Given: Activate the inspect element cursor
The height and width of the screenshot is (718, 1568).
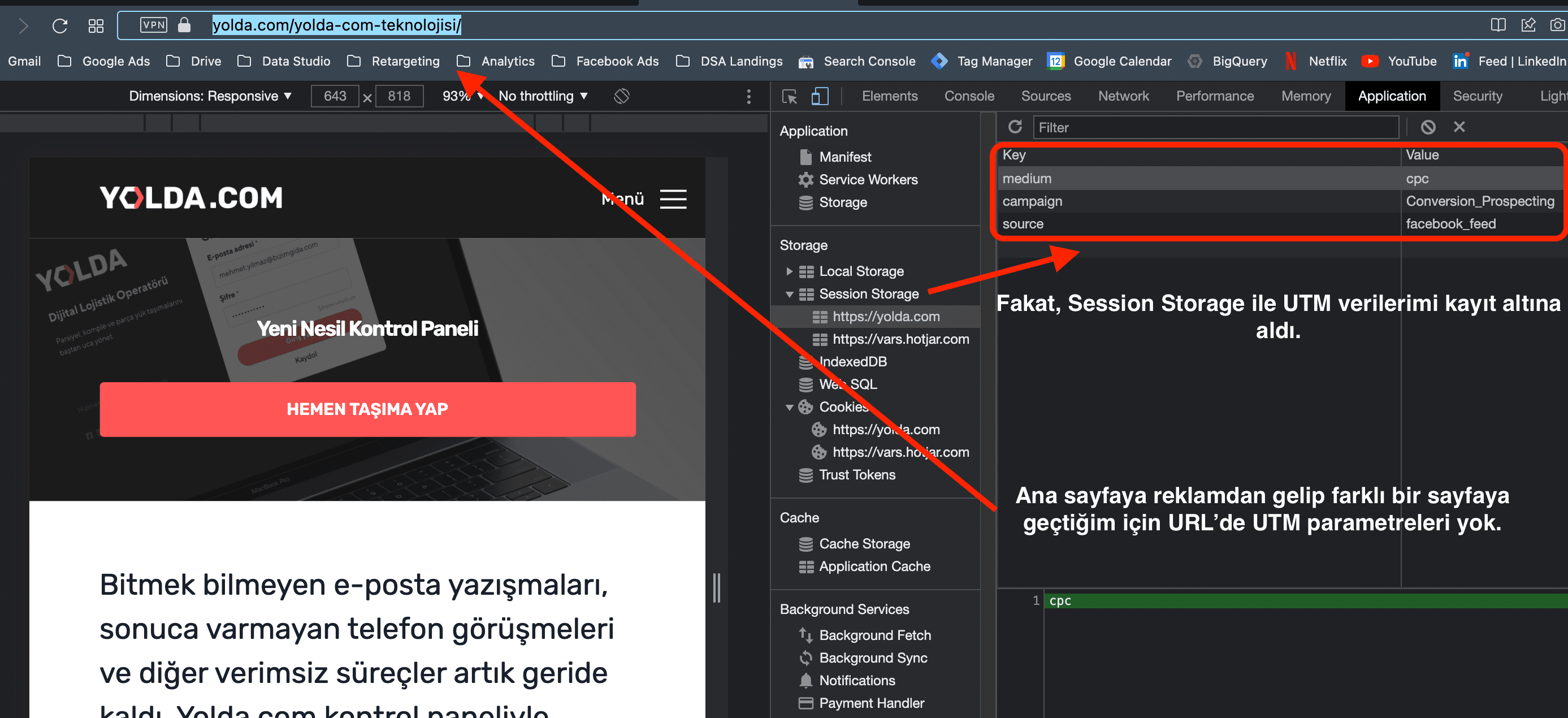Looking at the screenshot, I should tap(789, 96).
